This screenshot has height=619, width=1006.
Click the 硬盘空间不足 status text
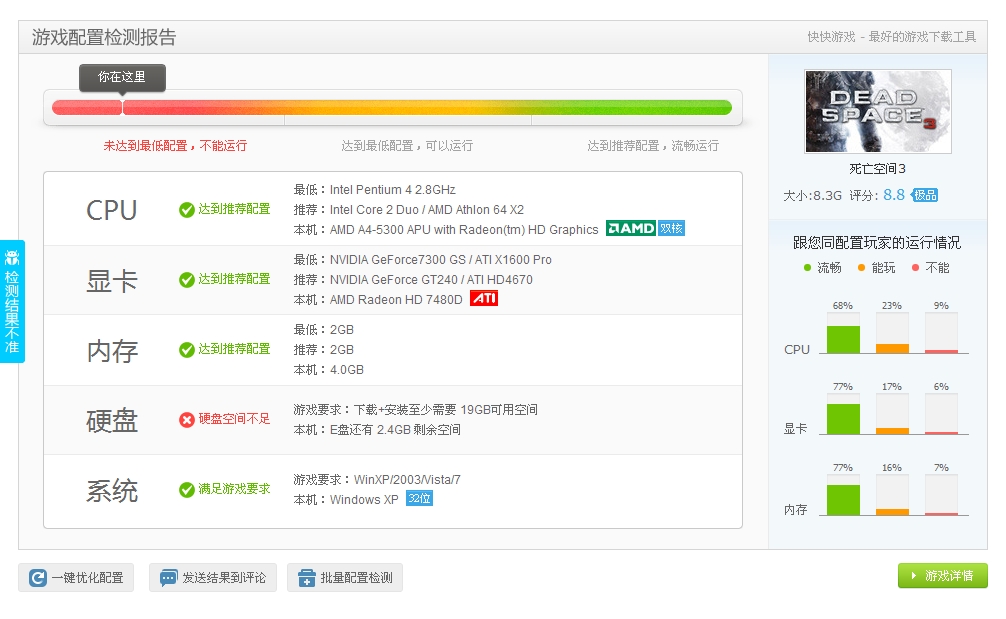(234, 419)
